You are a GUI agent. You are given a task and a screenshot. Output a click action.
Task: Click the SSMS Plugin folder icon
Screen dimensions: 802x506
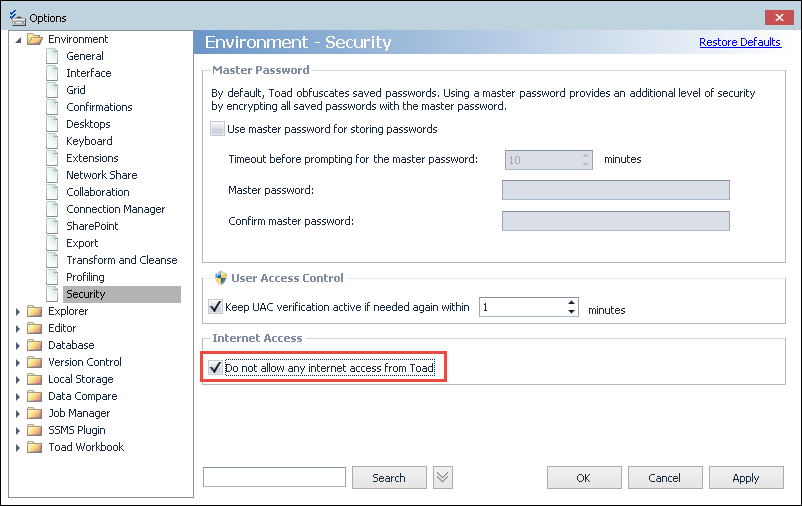(35, 430)
